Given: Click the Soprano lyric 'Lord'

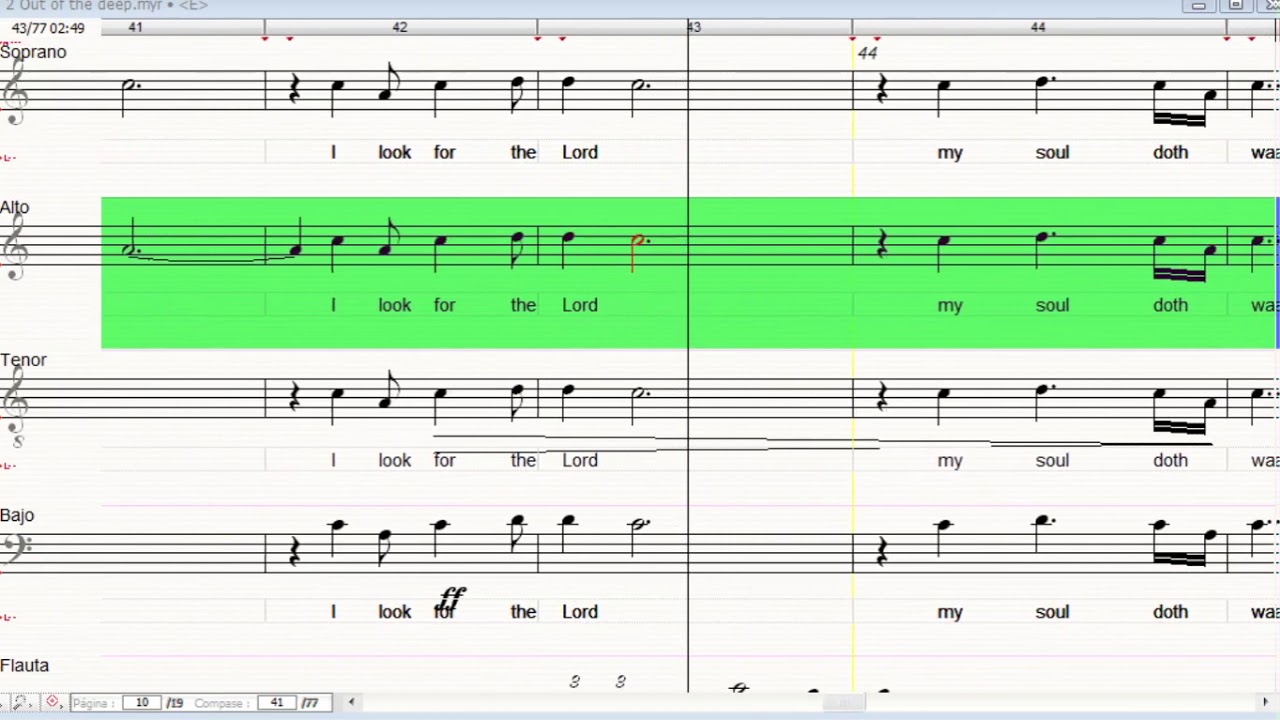Looking at the screenshot, I should pos(580,152).
